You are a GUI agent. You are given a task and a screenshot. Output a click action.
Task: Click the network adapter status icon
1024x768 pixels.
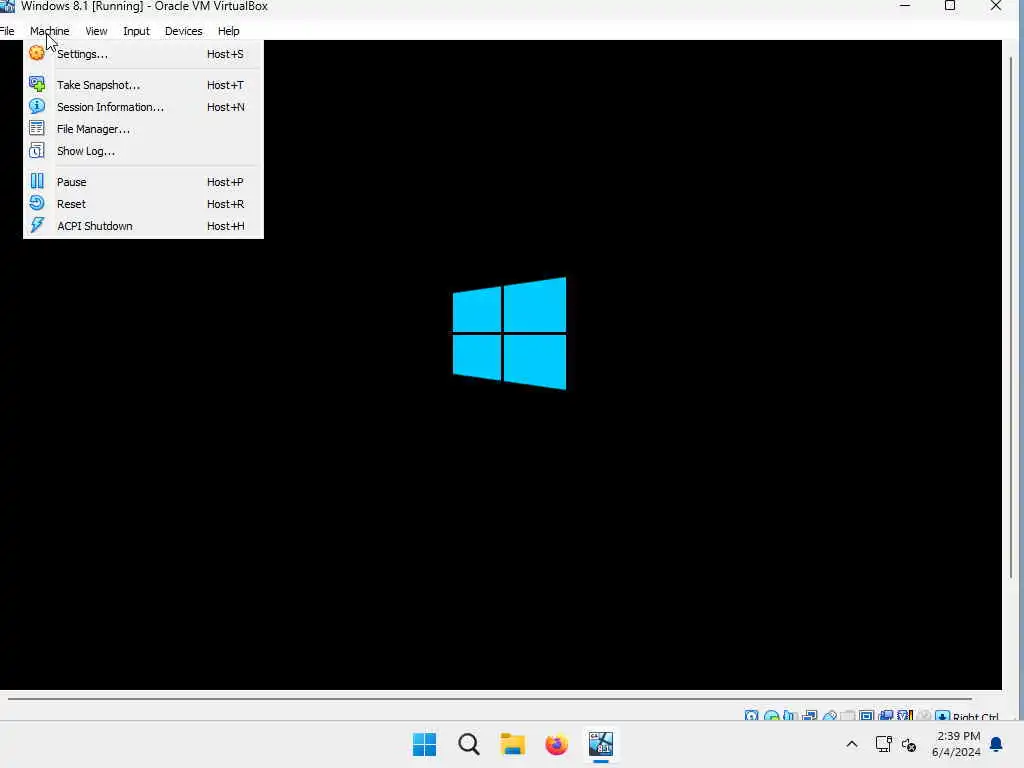(x=810, y=716)
